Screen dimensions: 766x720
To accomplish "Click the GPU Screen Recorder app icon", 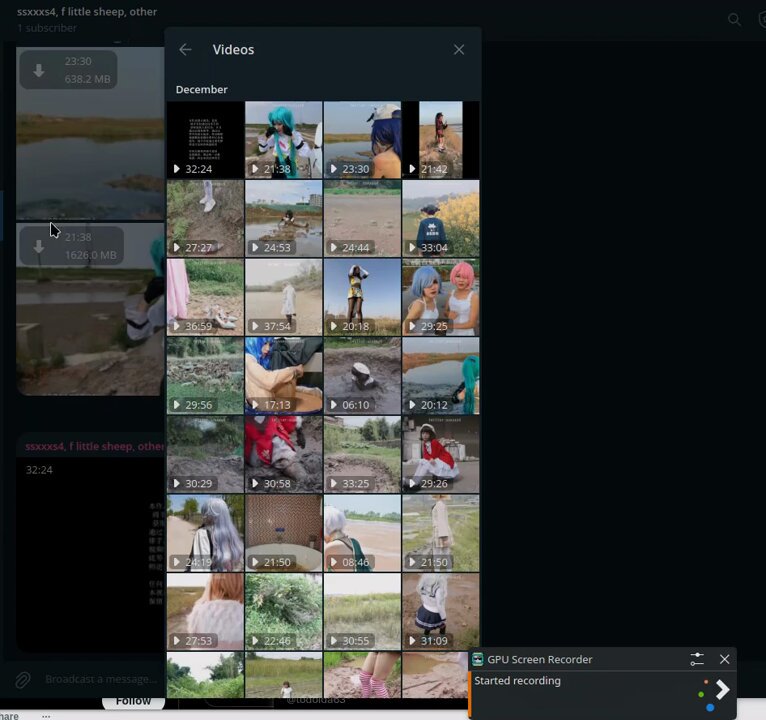I will 478,659.
